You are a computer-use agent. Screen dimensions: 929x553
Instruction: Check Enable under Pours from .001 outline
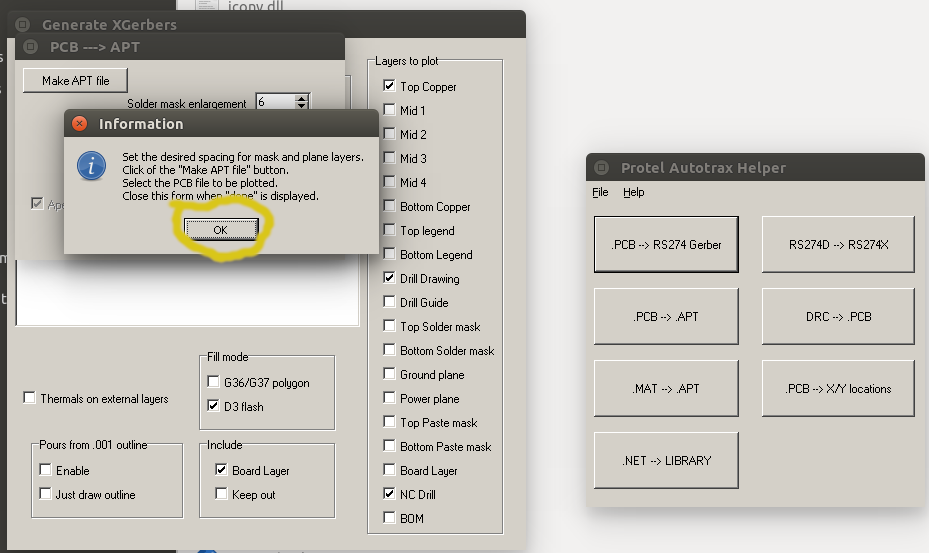tap(45, 469)
